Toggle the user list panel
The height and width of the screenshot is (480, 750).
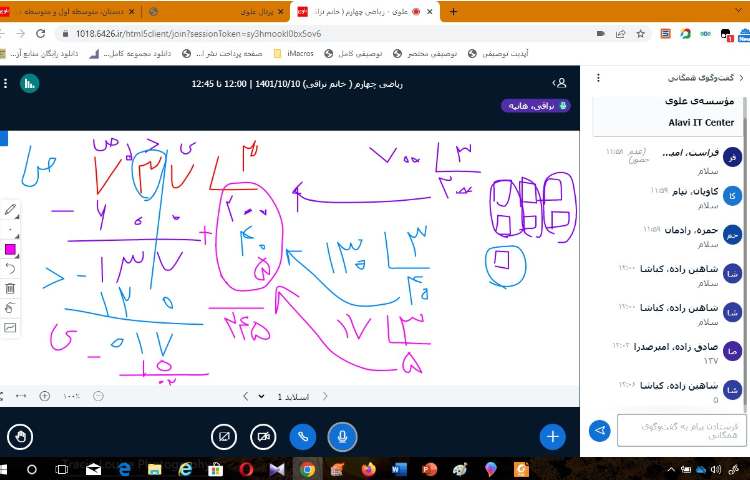click(x=561, y=83)
